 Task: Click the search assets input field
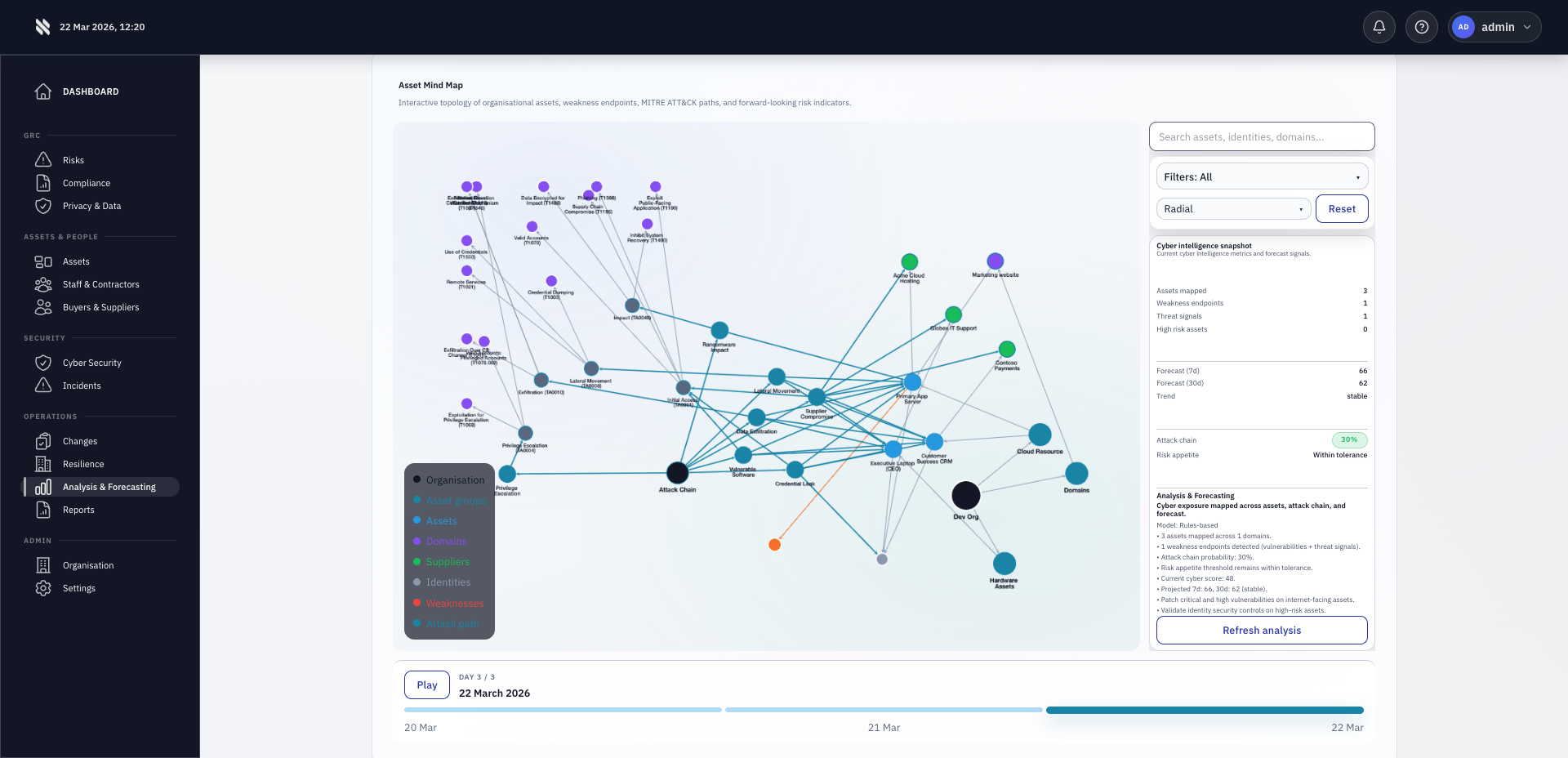(1261, 136)
